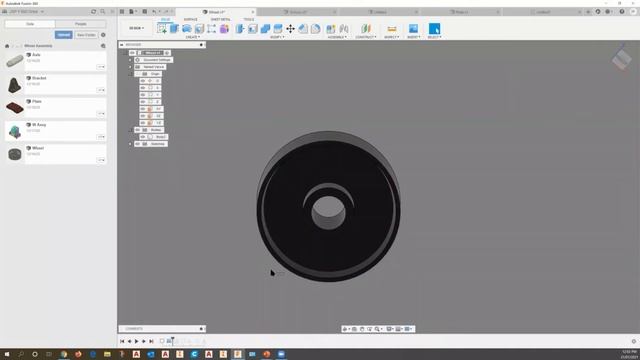Viewport: 640px width, 360px height.
Task: Select the Revolve tool
Action: point(187,28)
